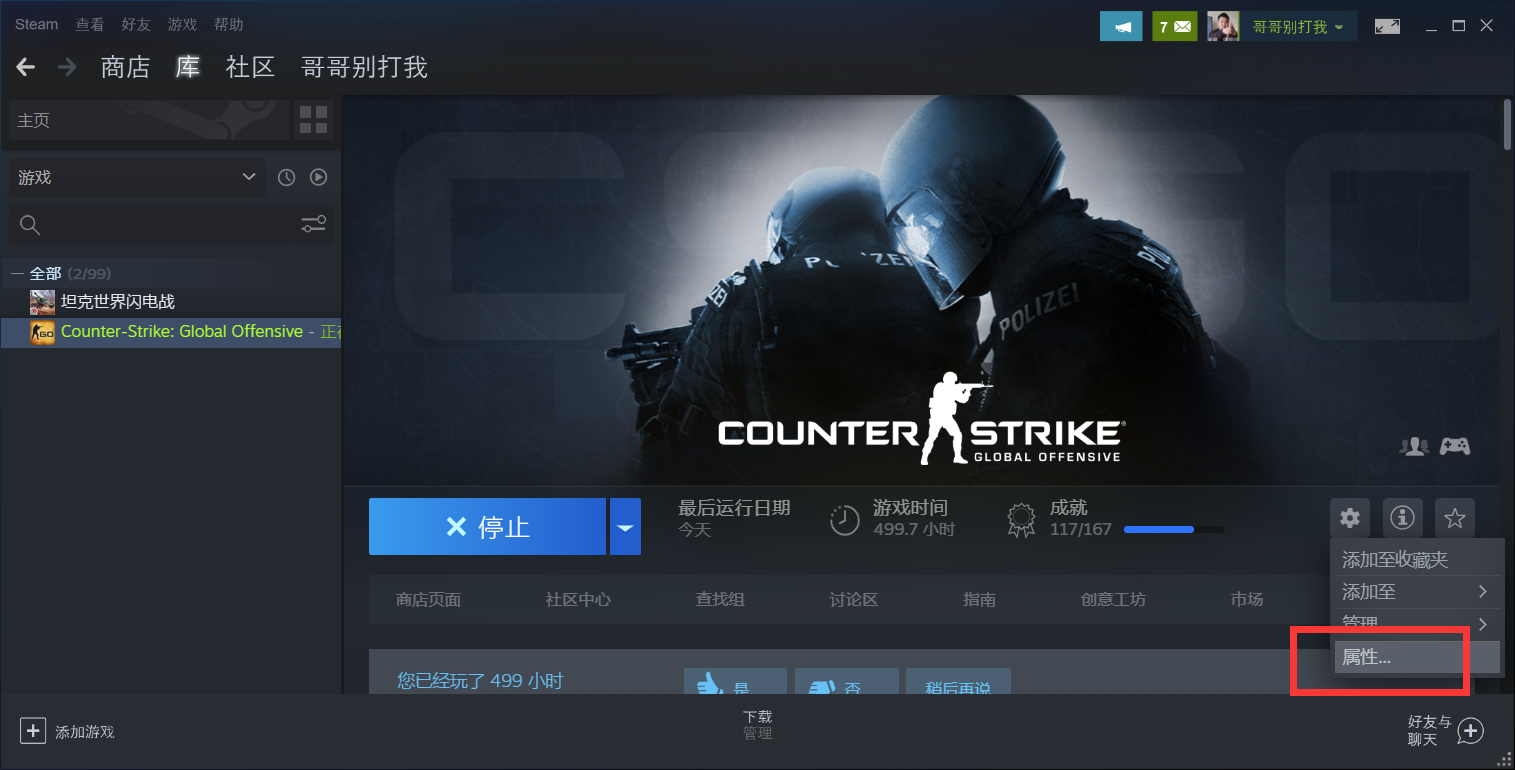Open the account name dropdown 哥哥别打我
1515x770 pixels.
(x=1300, y=26)
